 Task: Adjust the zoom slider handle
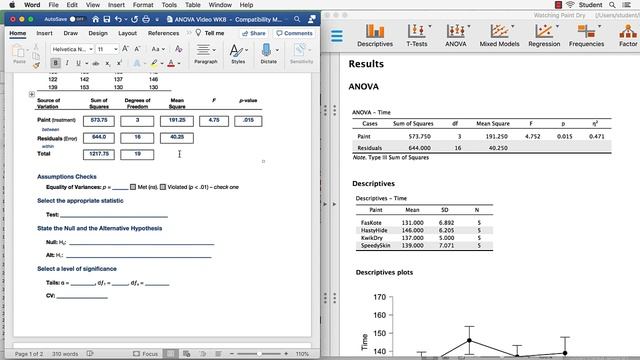click(259, 353)
